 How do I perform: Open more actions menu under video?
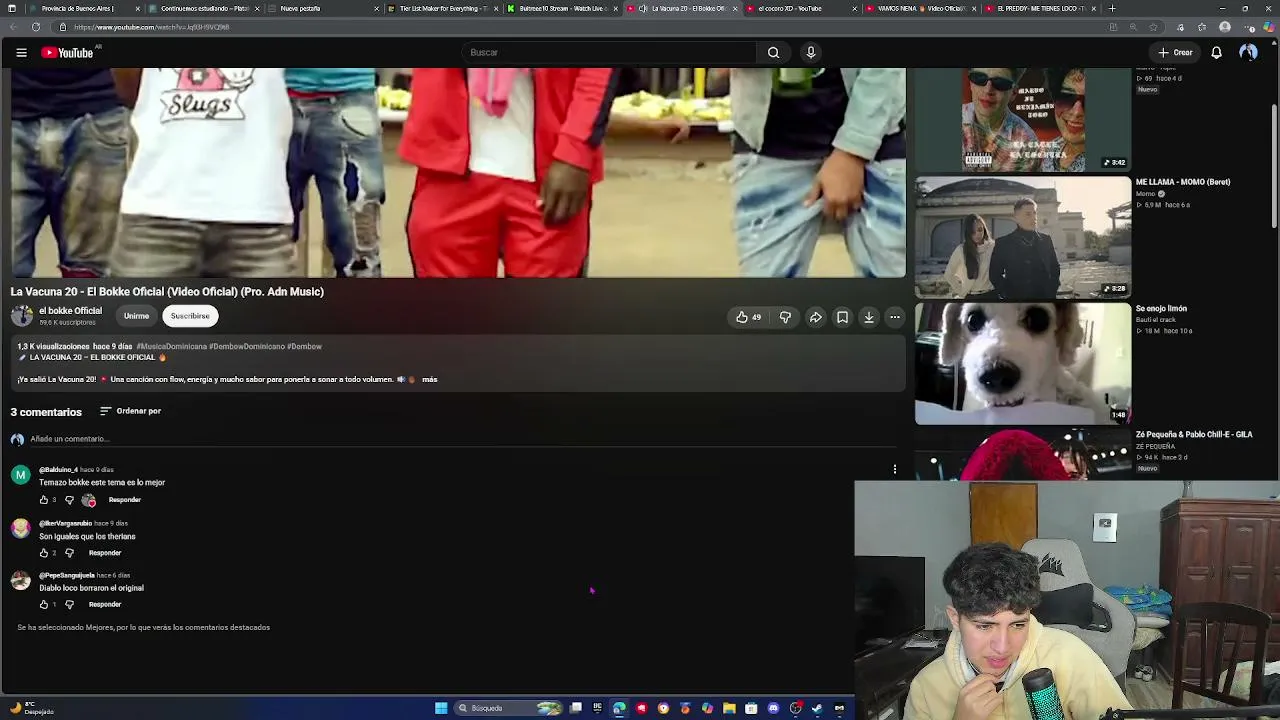[895, 317]
